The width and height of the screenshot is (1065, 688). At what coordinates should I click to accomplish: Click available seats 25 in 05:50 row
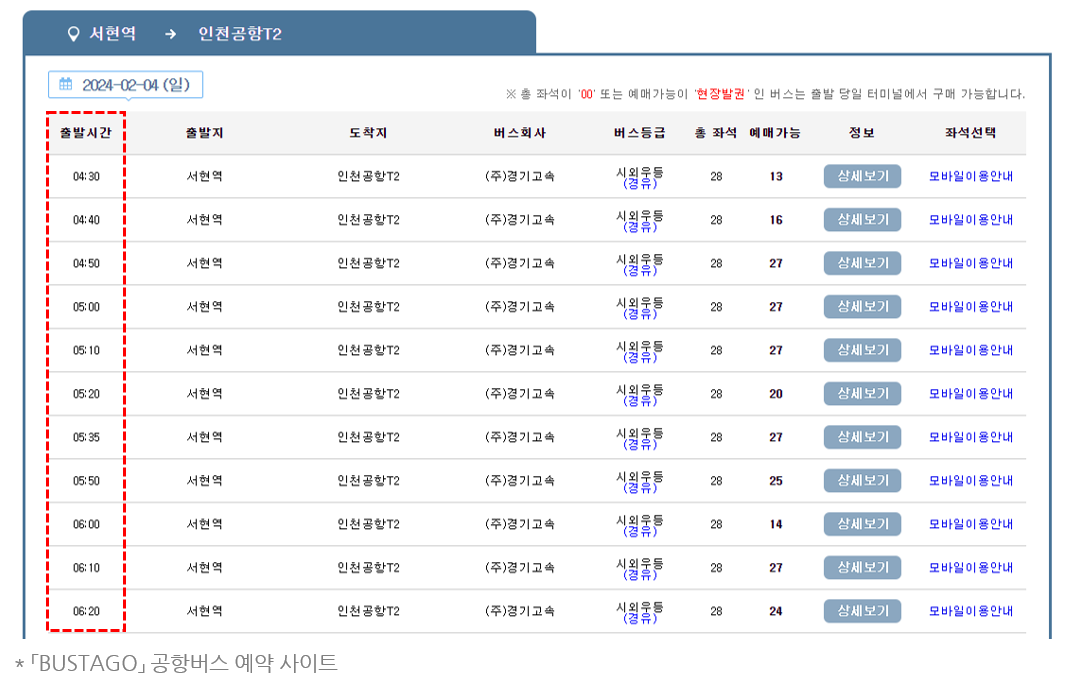[x=776, y=481]
